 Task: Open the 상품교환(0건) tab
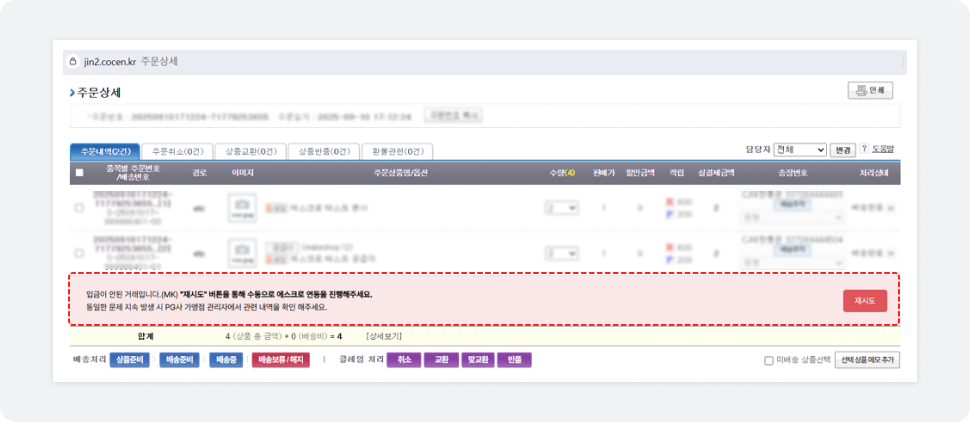pyautogui.click(x=250, y=151)
